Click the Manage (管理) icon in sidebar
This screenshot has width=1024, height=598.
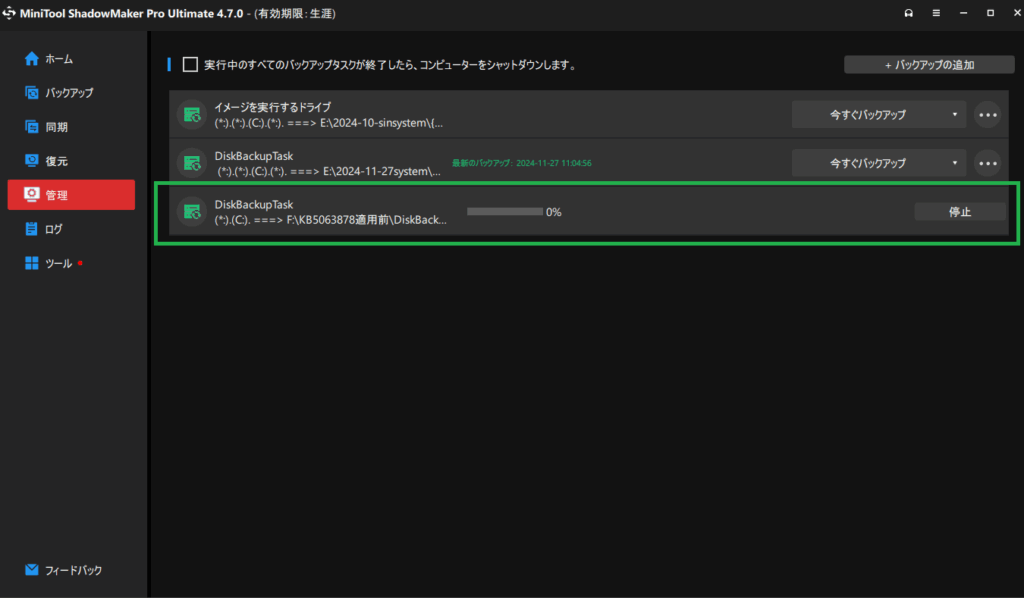click(x=31, y=195)
